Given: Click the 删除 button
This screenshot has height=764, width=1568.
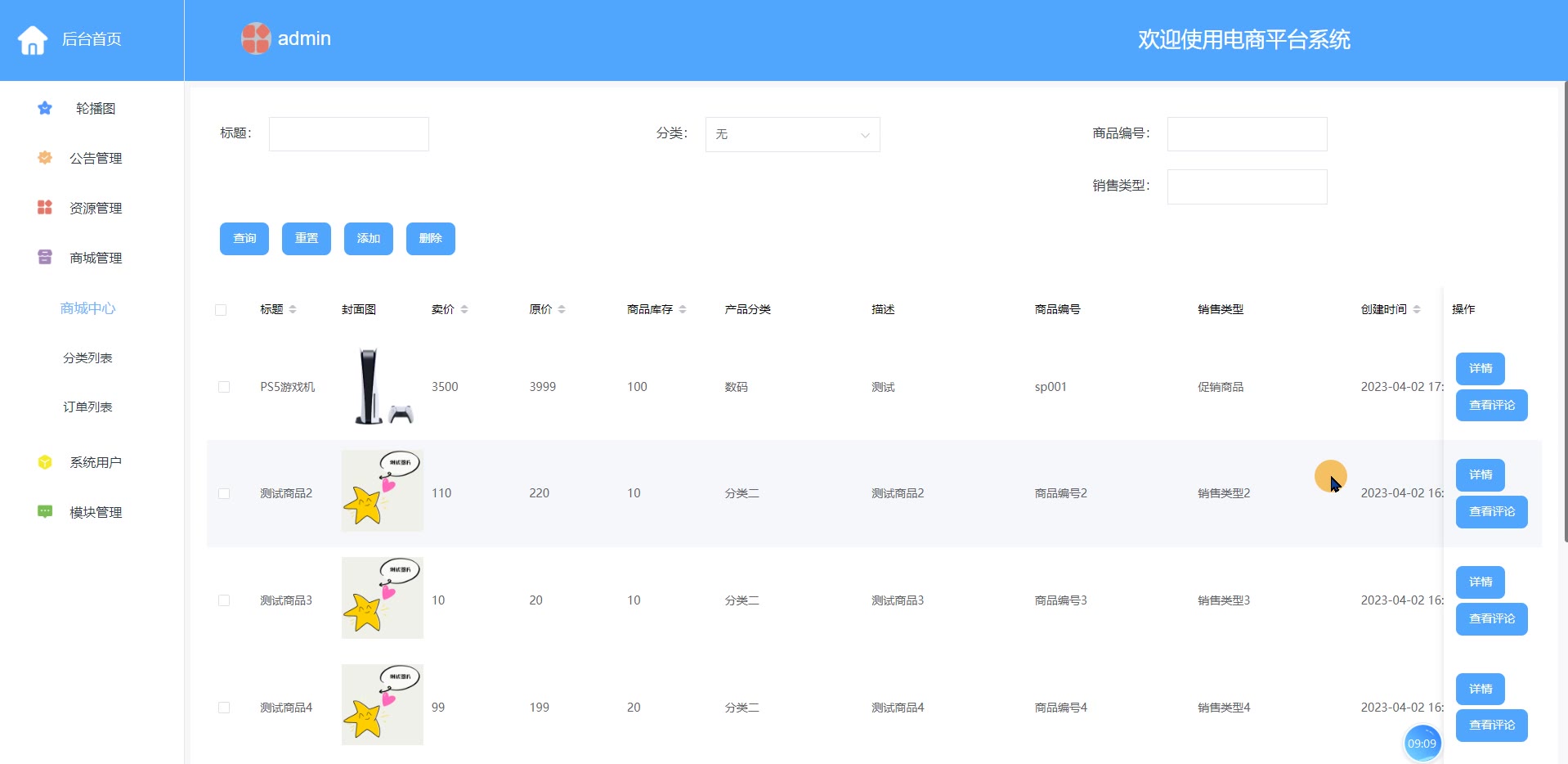Looking at the screenshot, I should coord(431,239).
